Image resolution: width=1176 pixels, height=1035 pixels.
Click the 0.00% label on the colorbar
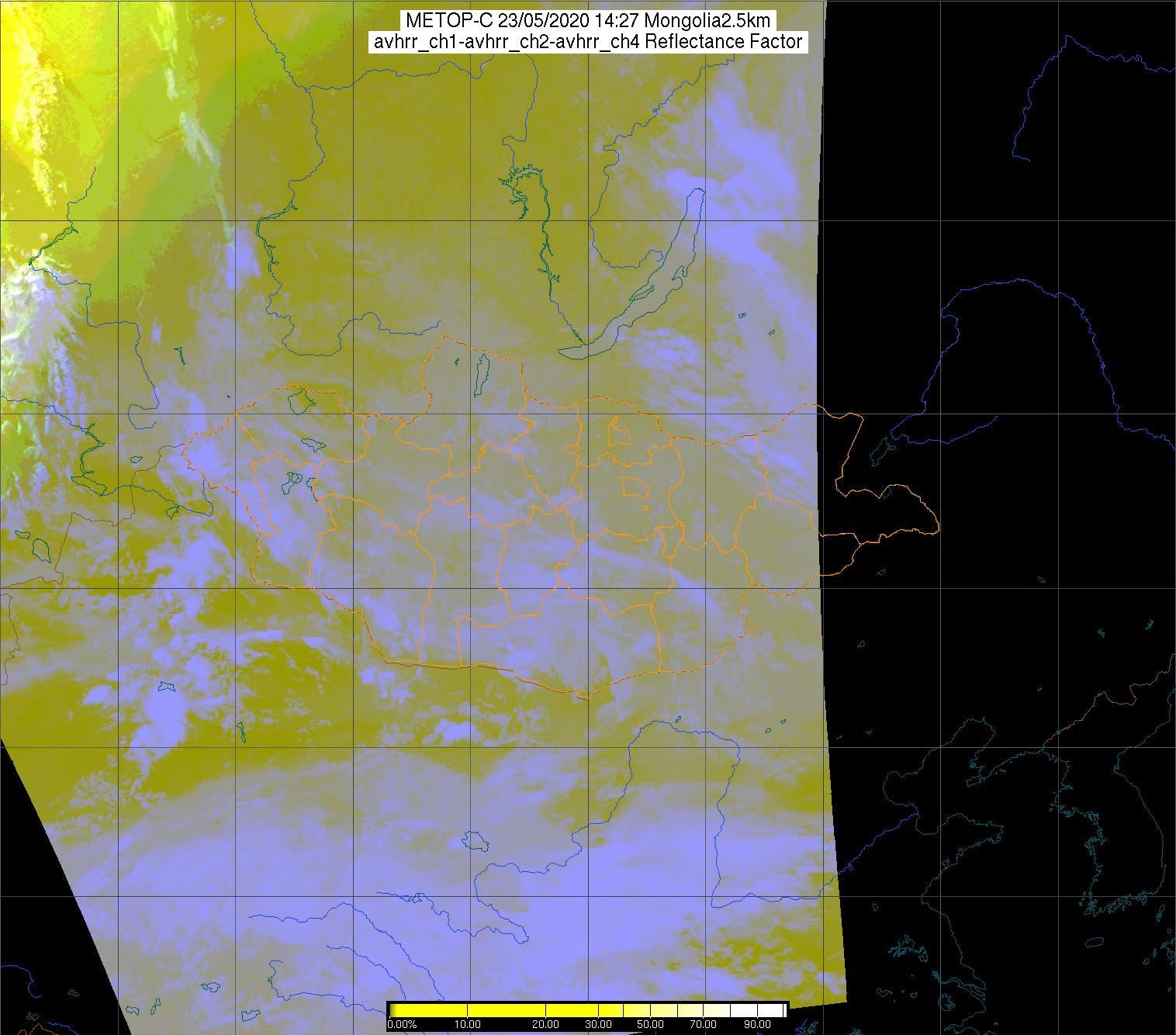(402, 1024)
